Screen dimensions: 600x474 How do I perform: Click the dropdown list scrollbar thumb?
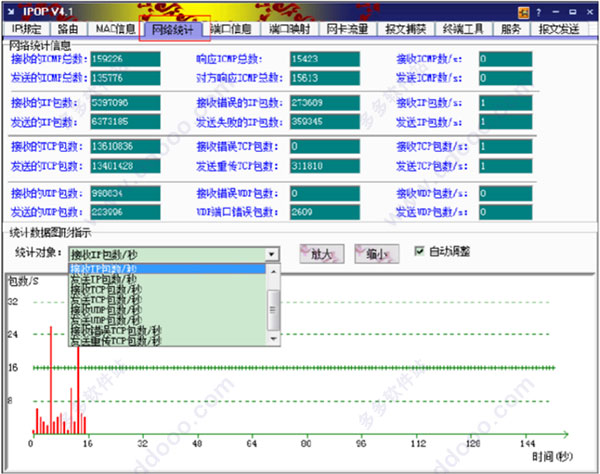(273, 310)
